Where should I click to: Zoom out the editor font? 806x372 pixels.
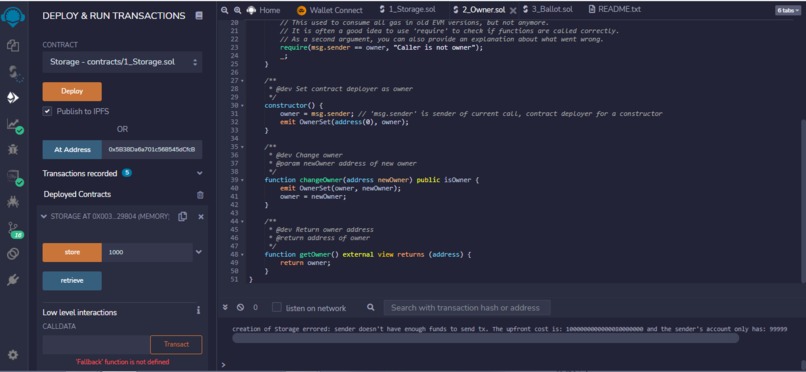(x=224, y=10)
